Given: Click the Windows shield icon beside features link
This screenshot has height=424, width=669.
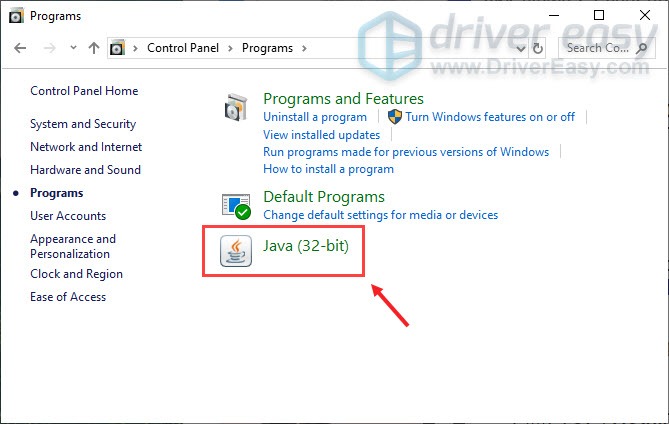Looking at the screenshot, I should pos(395,116).
